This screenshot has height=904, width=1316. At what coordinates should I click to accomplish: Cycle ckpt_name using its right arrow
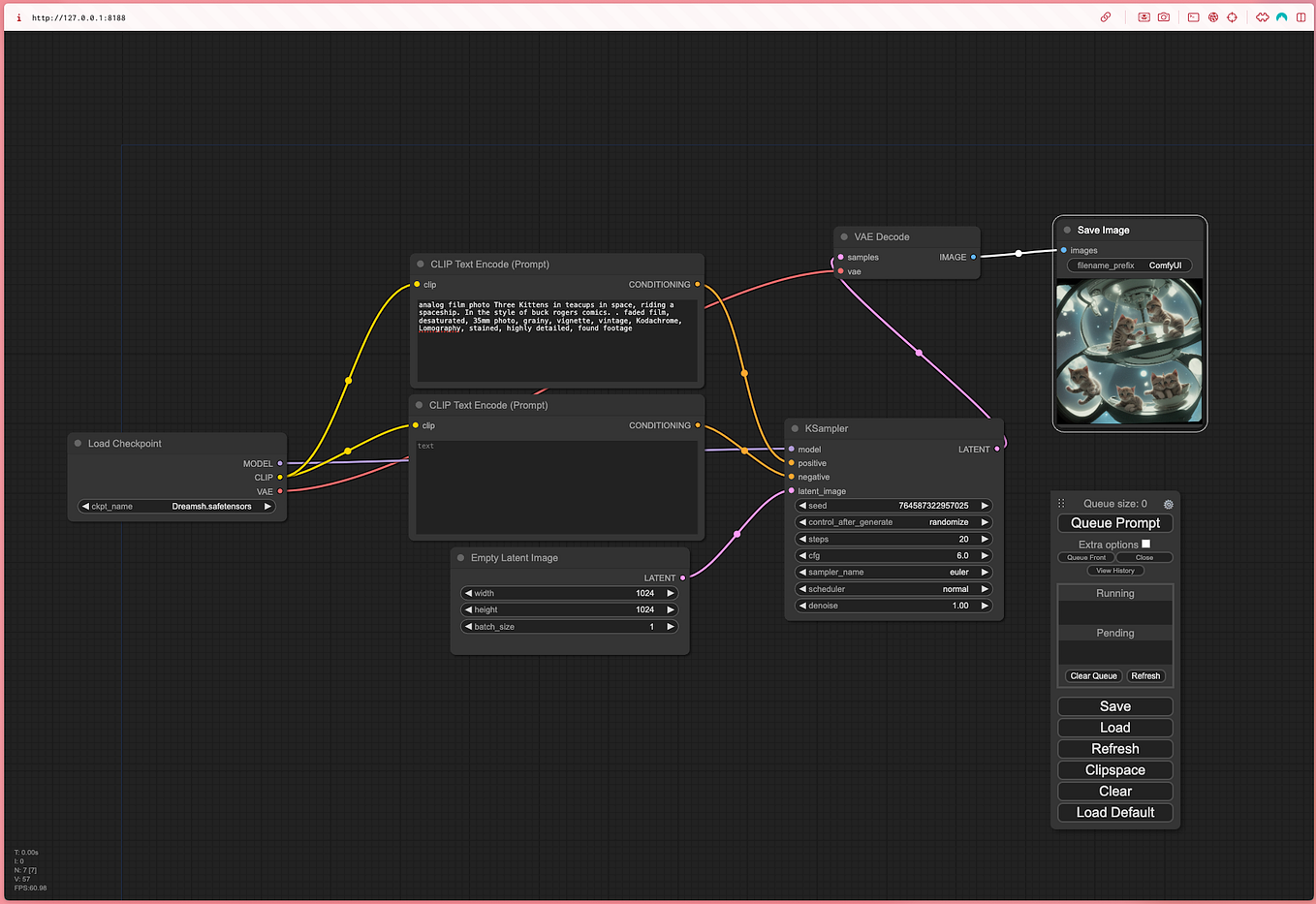coord(268,505)
